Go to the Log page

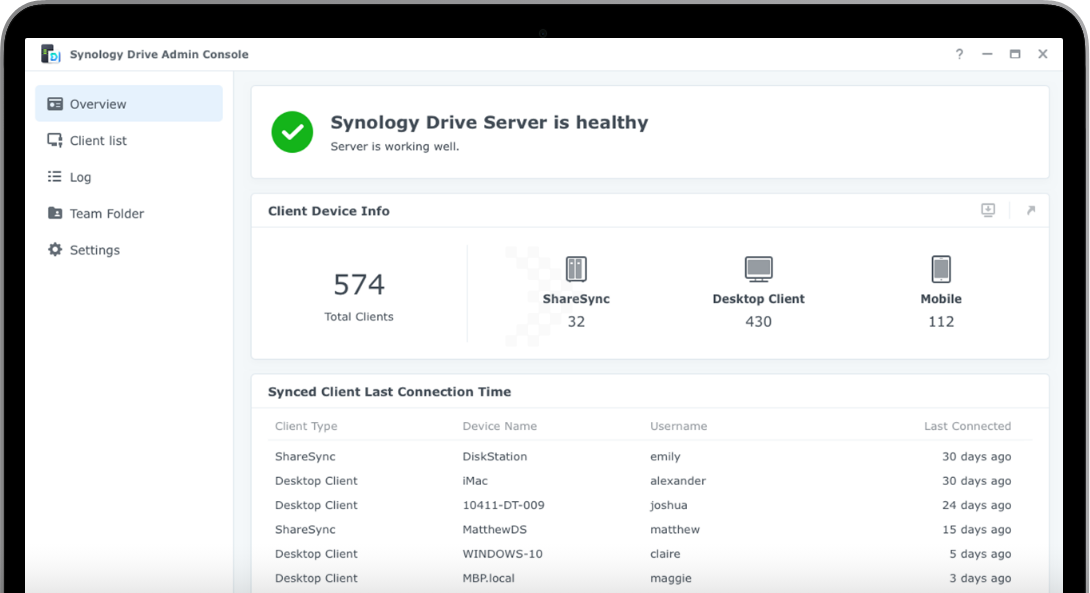click(x=80, y=177)
